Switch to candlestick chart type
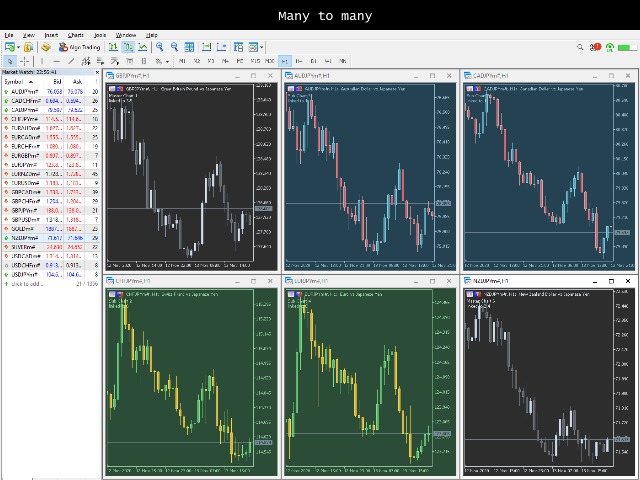The image size is (640, 480). tap(129, 47)
